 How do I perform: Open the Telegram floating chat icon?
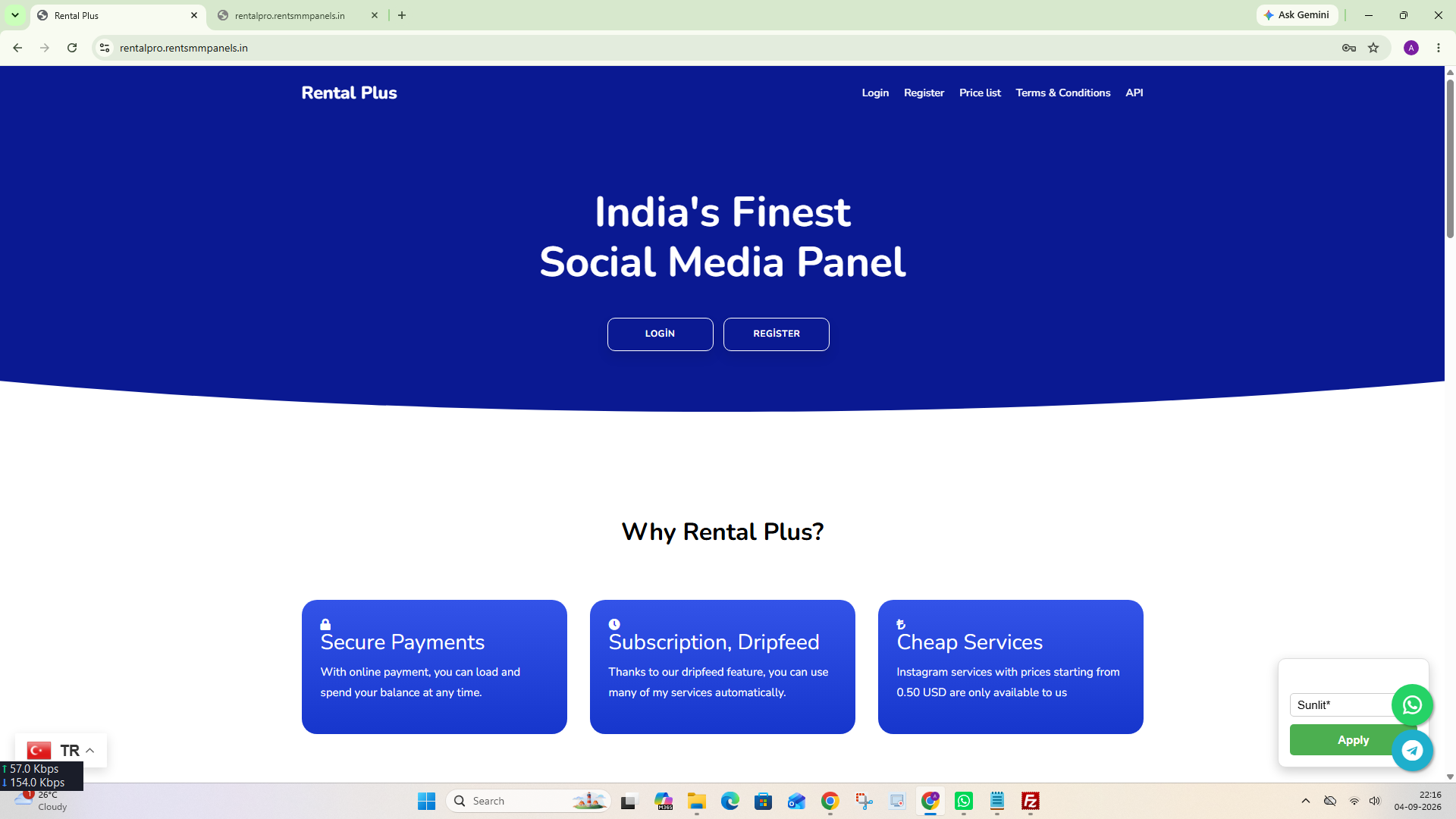point(1412,751)
